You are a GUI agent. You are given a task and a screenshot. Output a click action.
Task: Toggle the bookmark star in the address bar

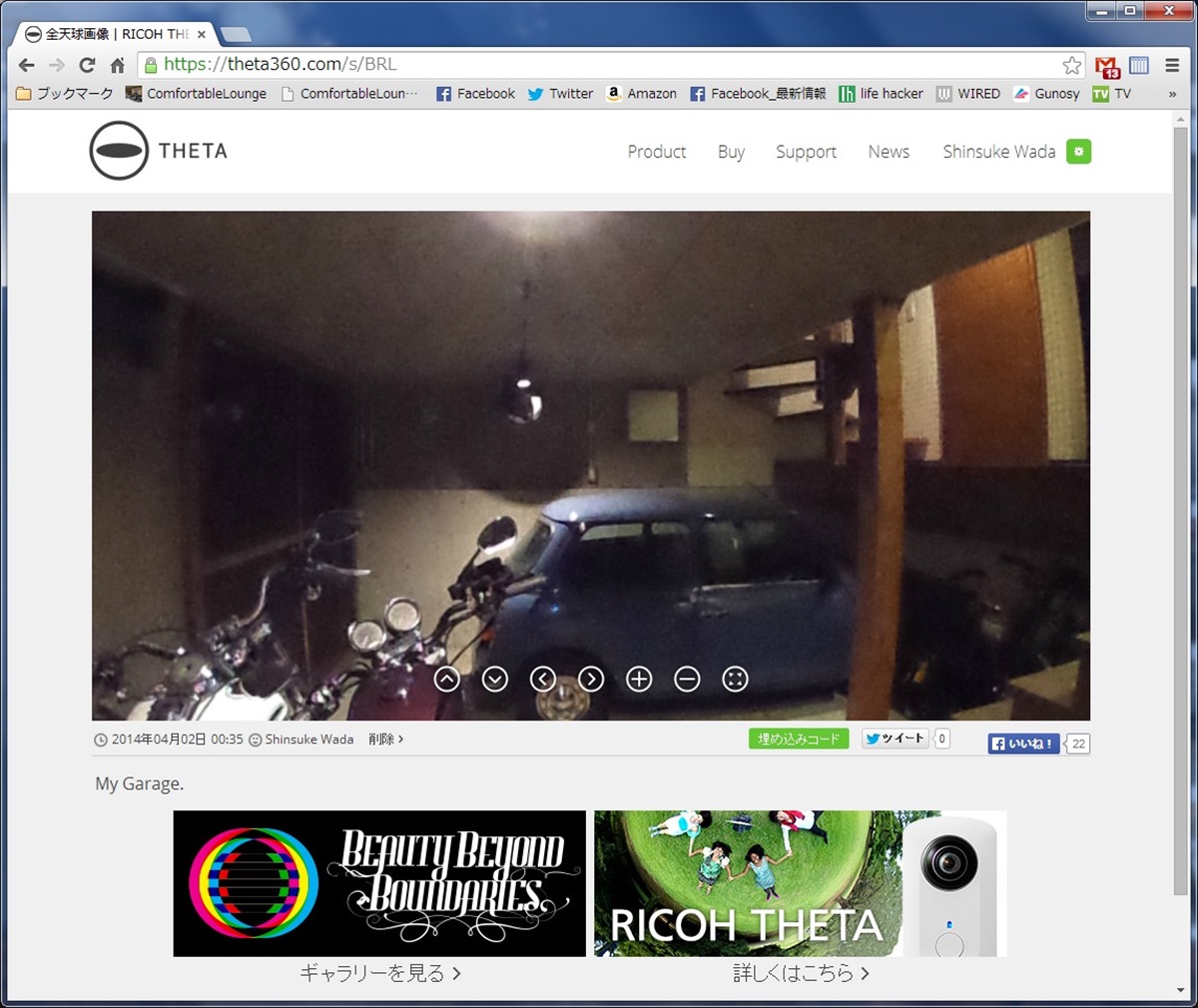pyautogui.click(x=1072, y=64)
